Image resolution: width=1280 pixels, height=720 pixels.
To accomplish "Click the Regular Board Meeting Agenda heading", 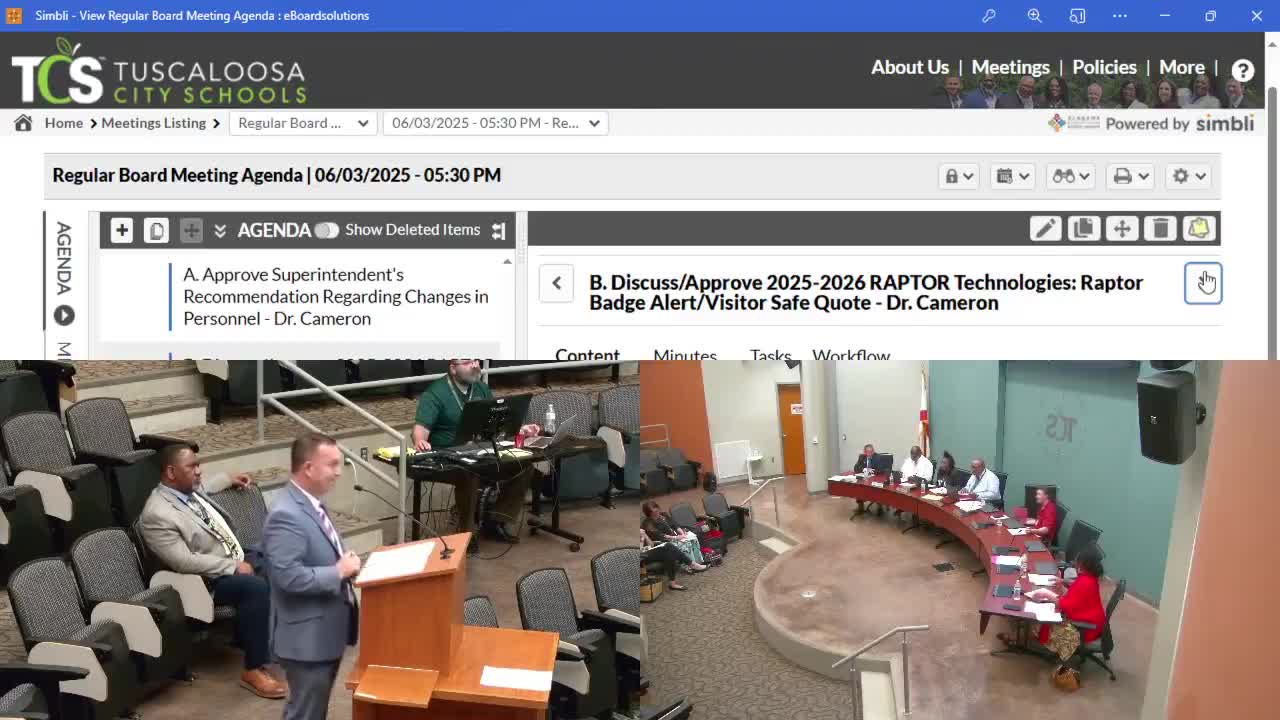I will tap(277, 175).
